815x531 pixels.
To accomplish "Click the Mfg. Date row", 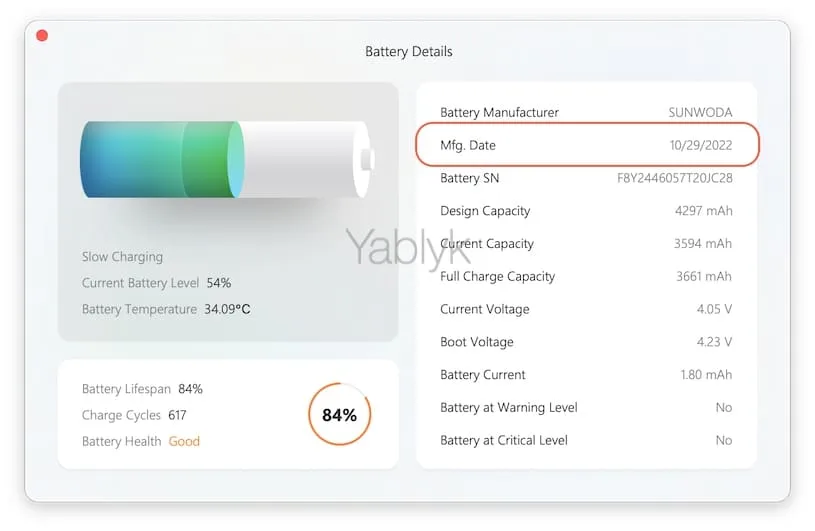I will click(586, 145).
